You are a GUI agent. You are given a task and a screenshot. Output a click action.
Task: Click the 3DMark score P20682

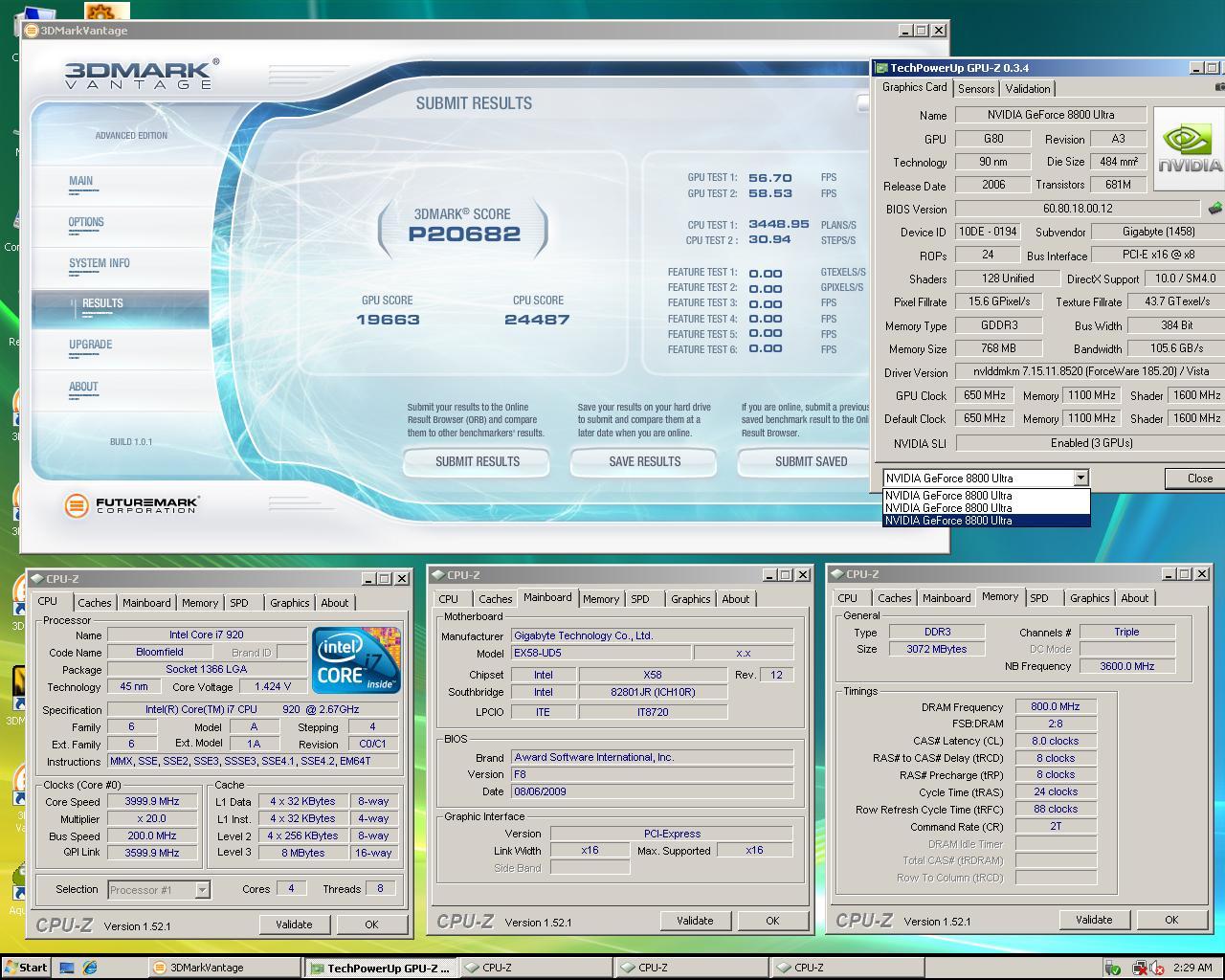point(464,234)
